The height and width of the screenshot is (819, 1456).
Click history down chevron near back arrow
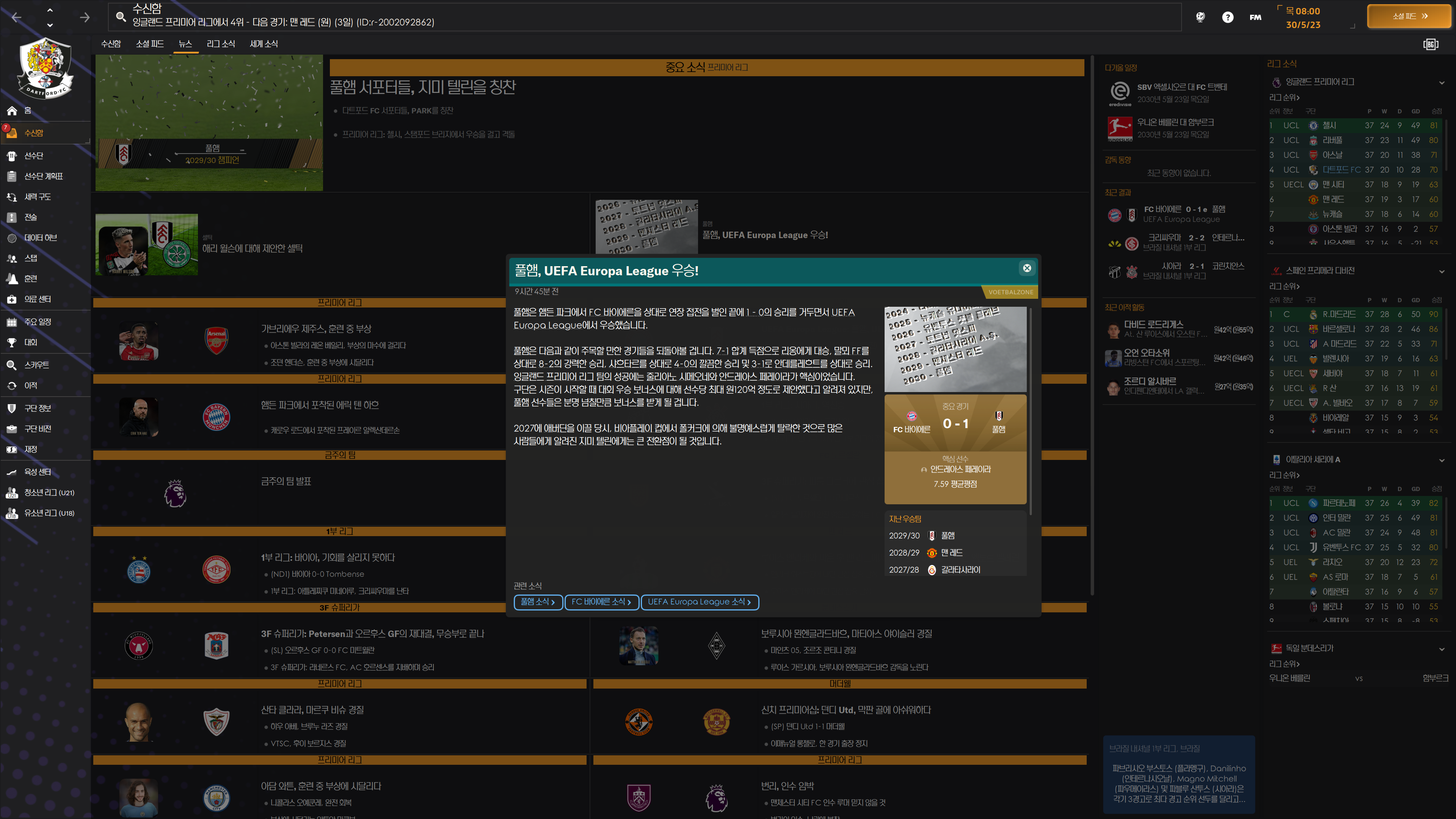point(50,25)
